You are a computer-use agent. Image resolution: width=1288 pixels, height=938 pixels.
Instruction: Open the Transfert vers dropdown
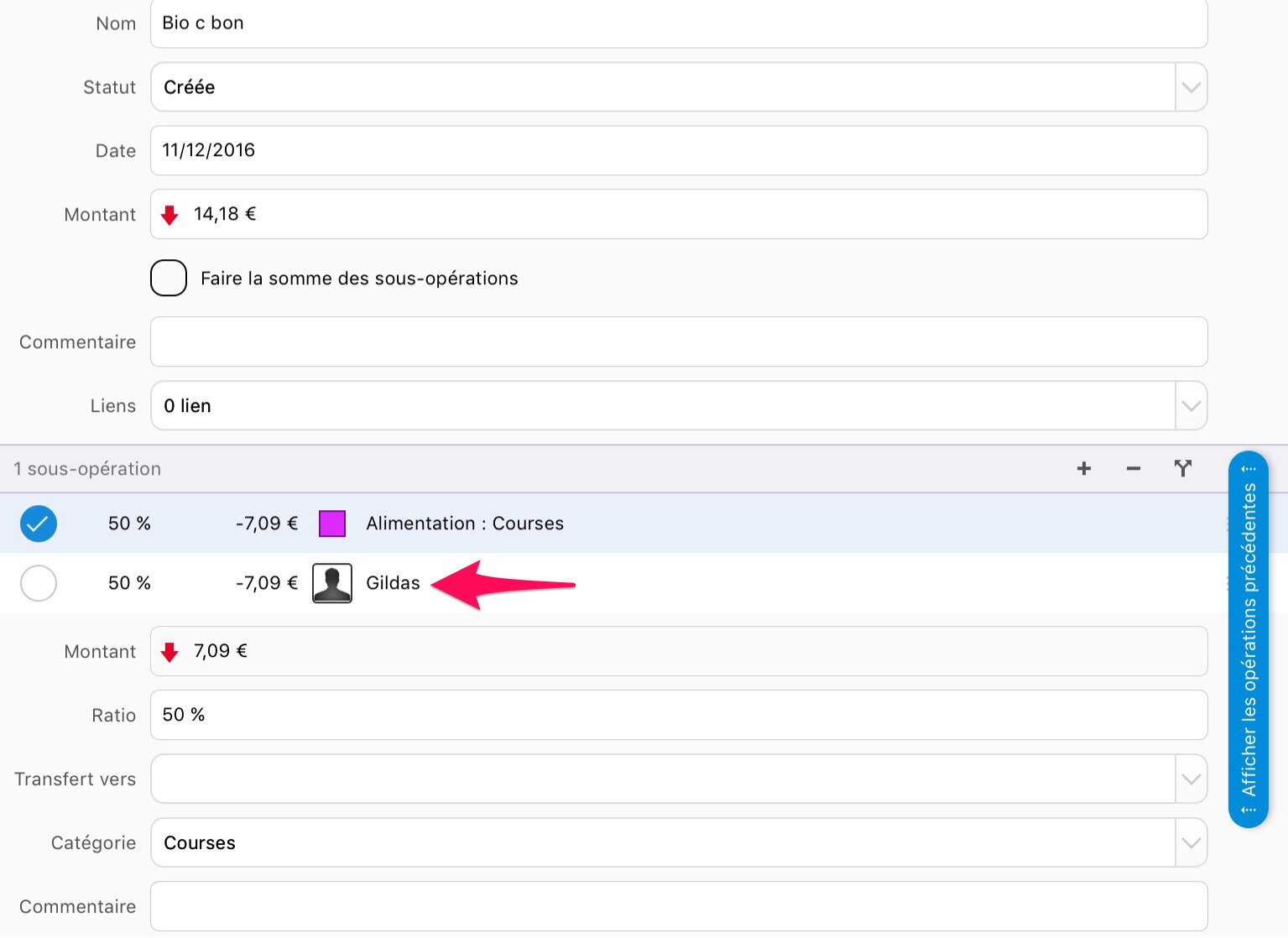(1191, 779)
